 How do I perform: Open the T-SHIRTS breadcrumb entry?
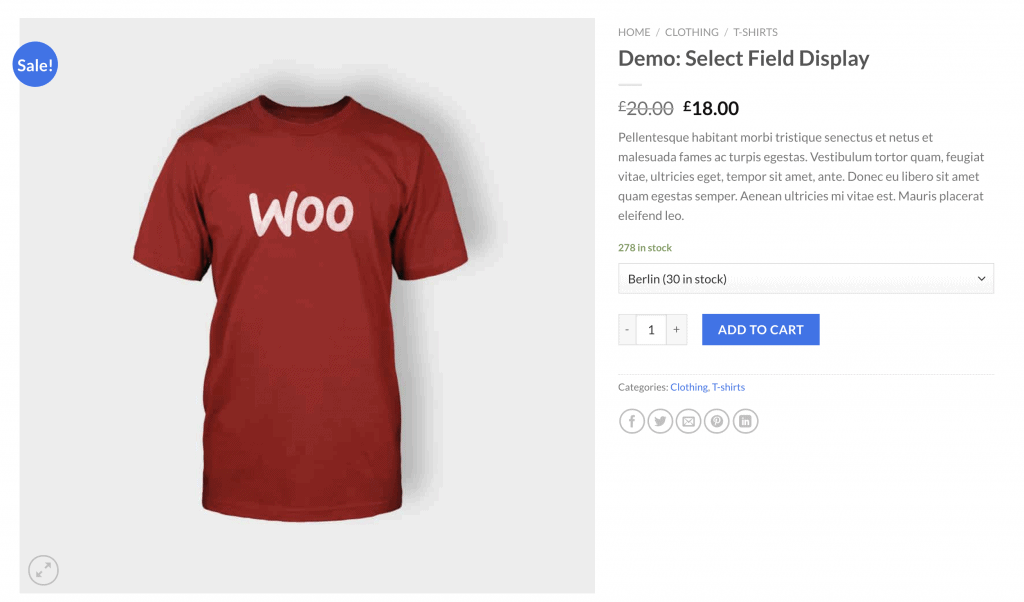755,32
